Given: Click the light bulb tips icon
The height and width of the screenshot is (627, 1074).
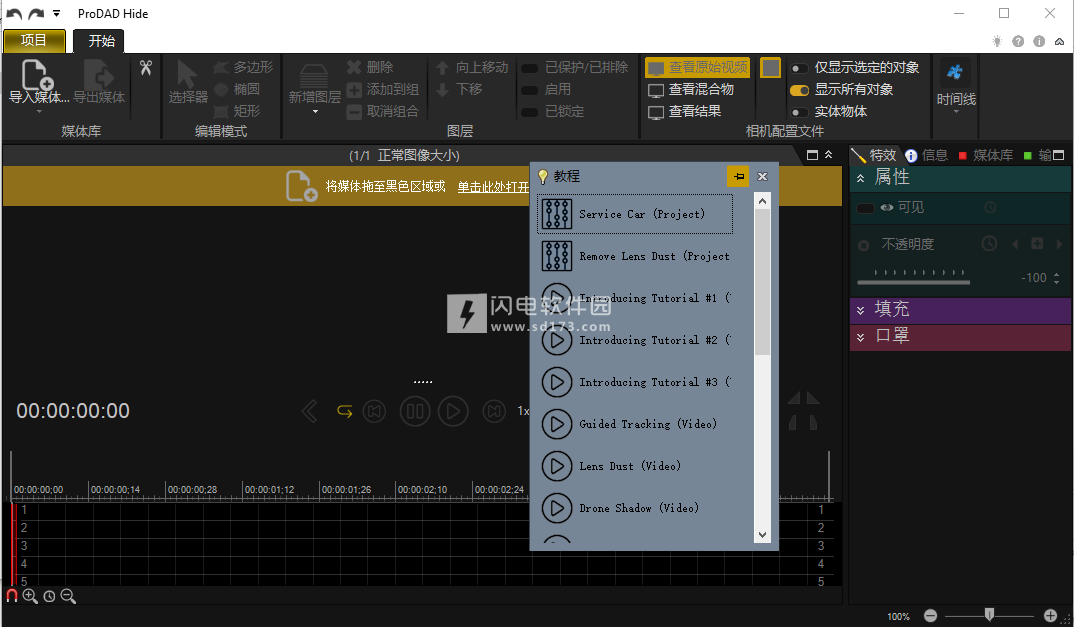Looking at the screenshot, I should point(997,41).
